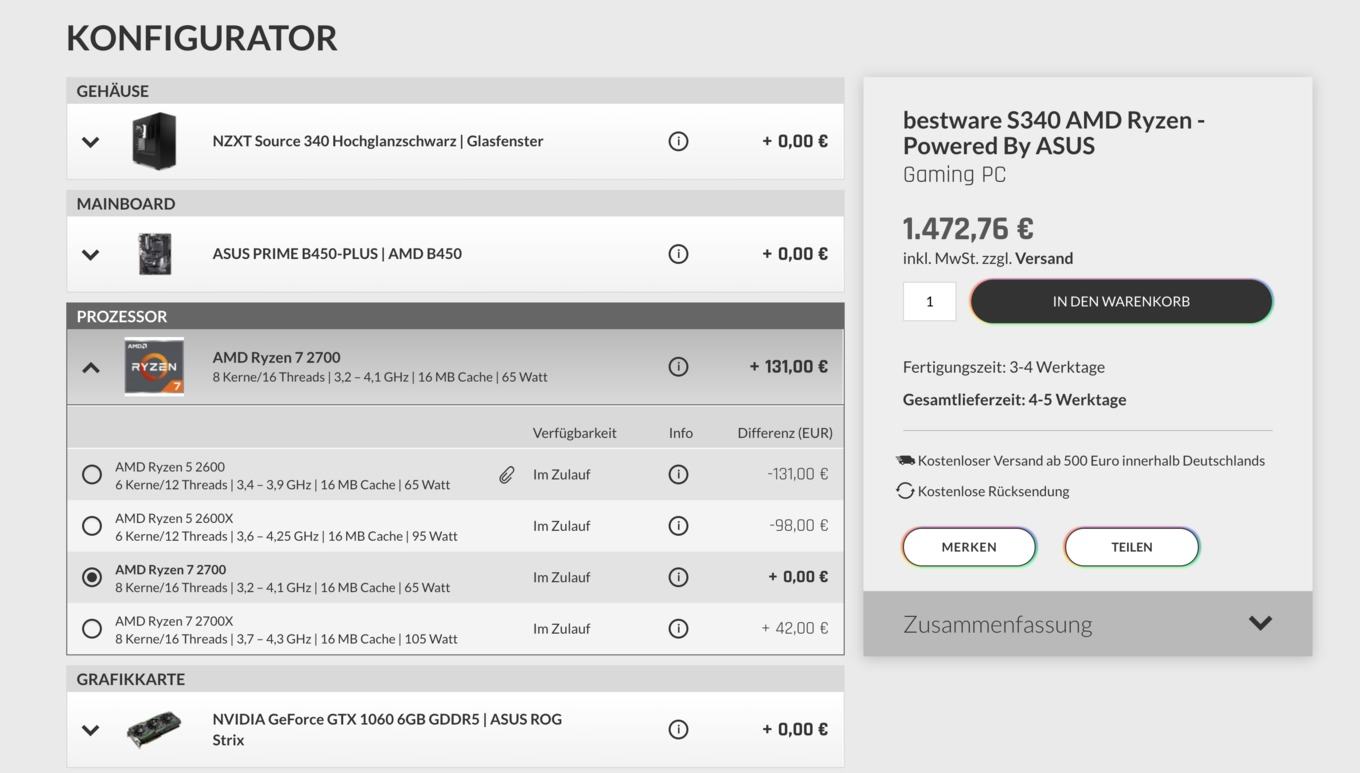The image size is (1360, 773).
Task: Open info for NZXT Source 340 case
Action: (x=678, y=141)
